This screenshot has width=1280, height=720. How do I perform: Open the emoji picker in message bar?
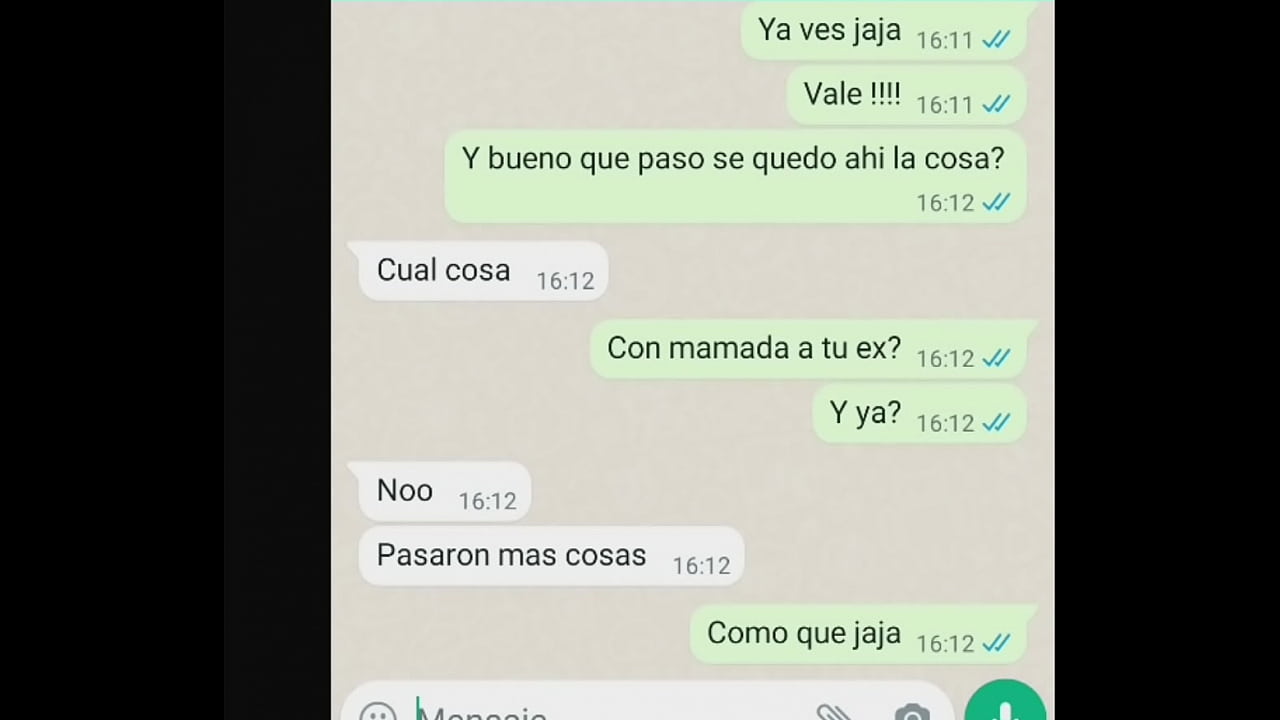click(x=377, y=713)
